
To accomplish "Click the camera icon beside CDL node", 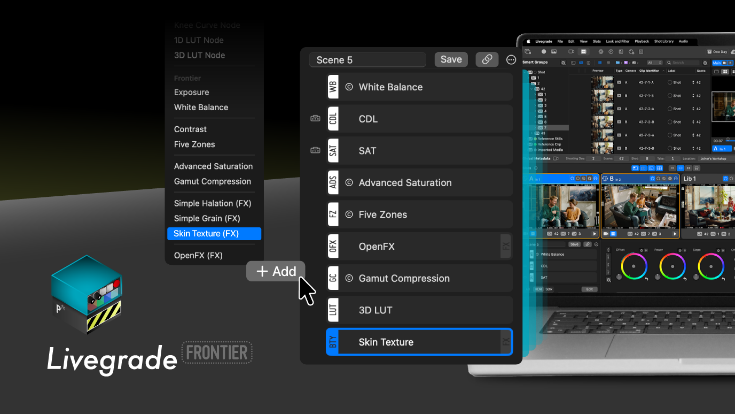I will click(315, 119).
